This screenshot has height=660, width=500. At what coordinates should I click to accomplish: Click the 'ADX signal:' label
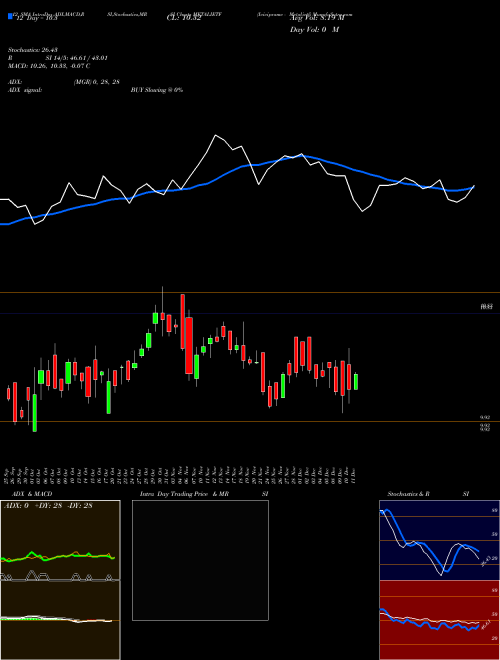coord(25,90)
